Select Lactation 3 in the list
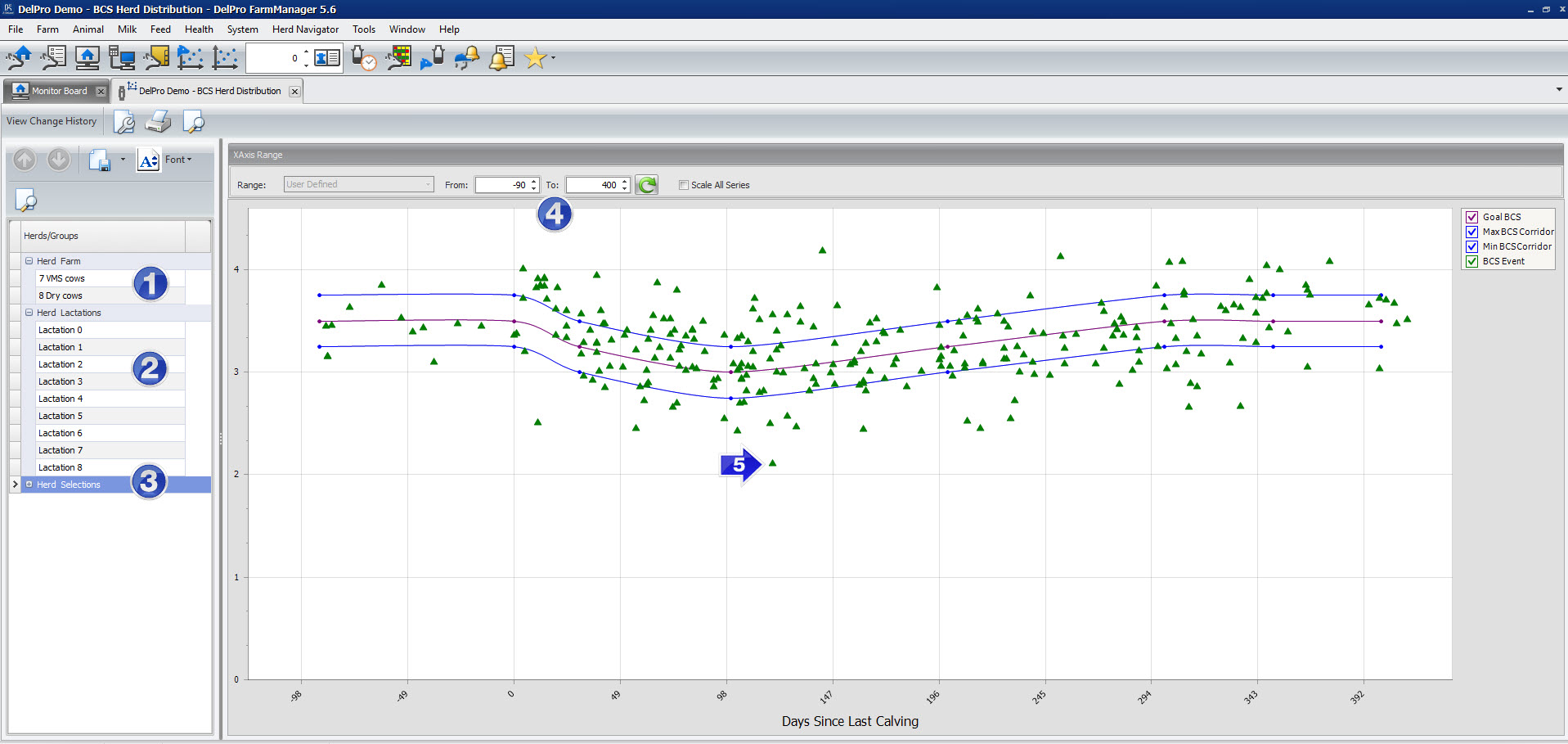 click(61, 381)
